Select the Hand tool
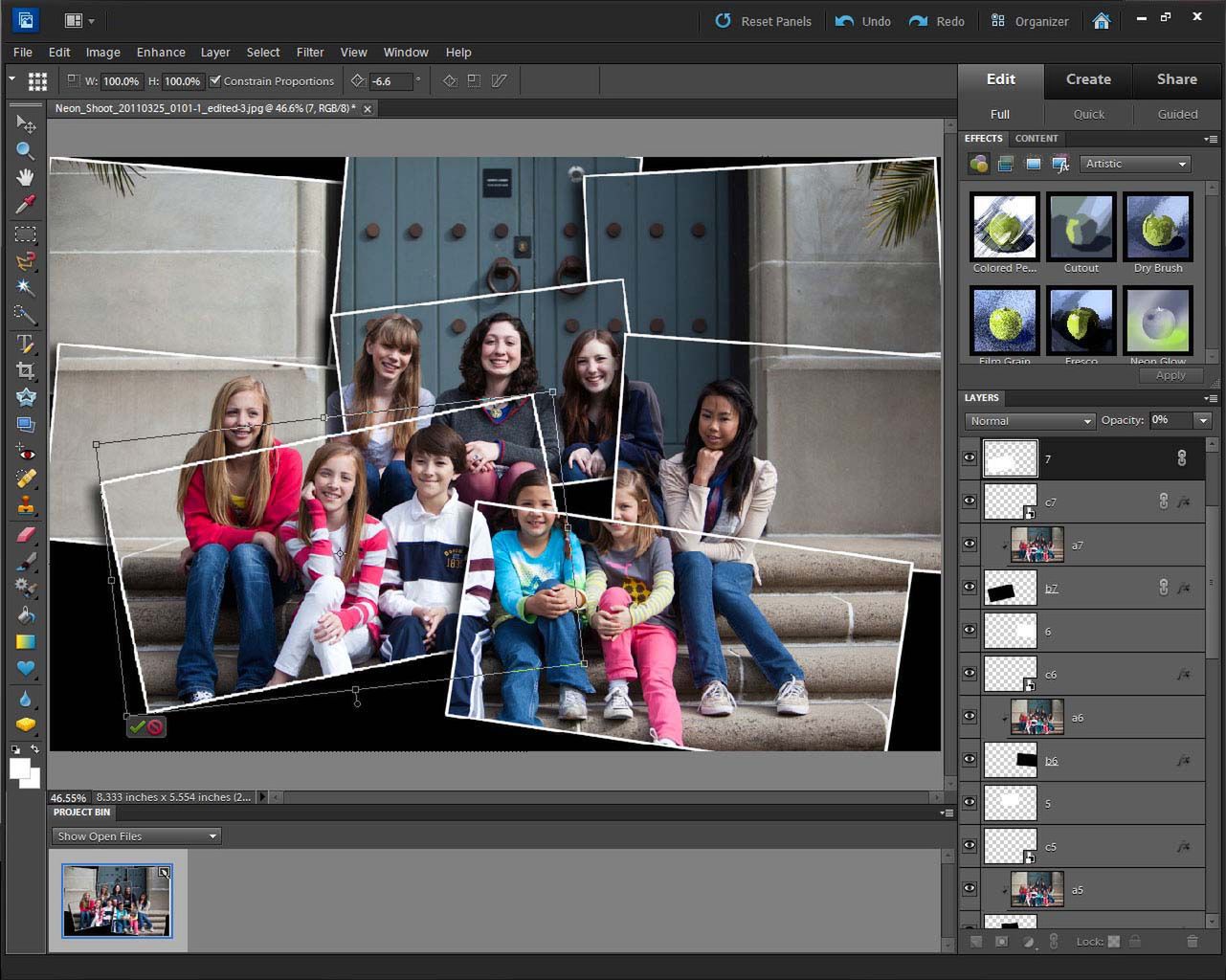1226x980 pixels. click(26, 177)
